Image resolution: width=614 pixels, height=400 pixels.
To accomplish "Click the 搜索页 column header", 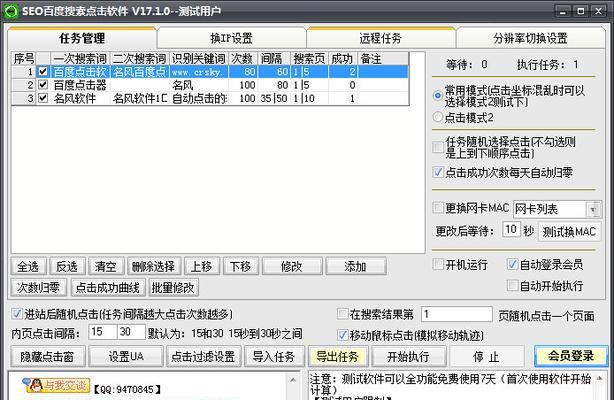I will point(309,59).
